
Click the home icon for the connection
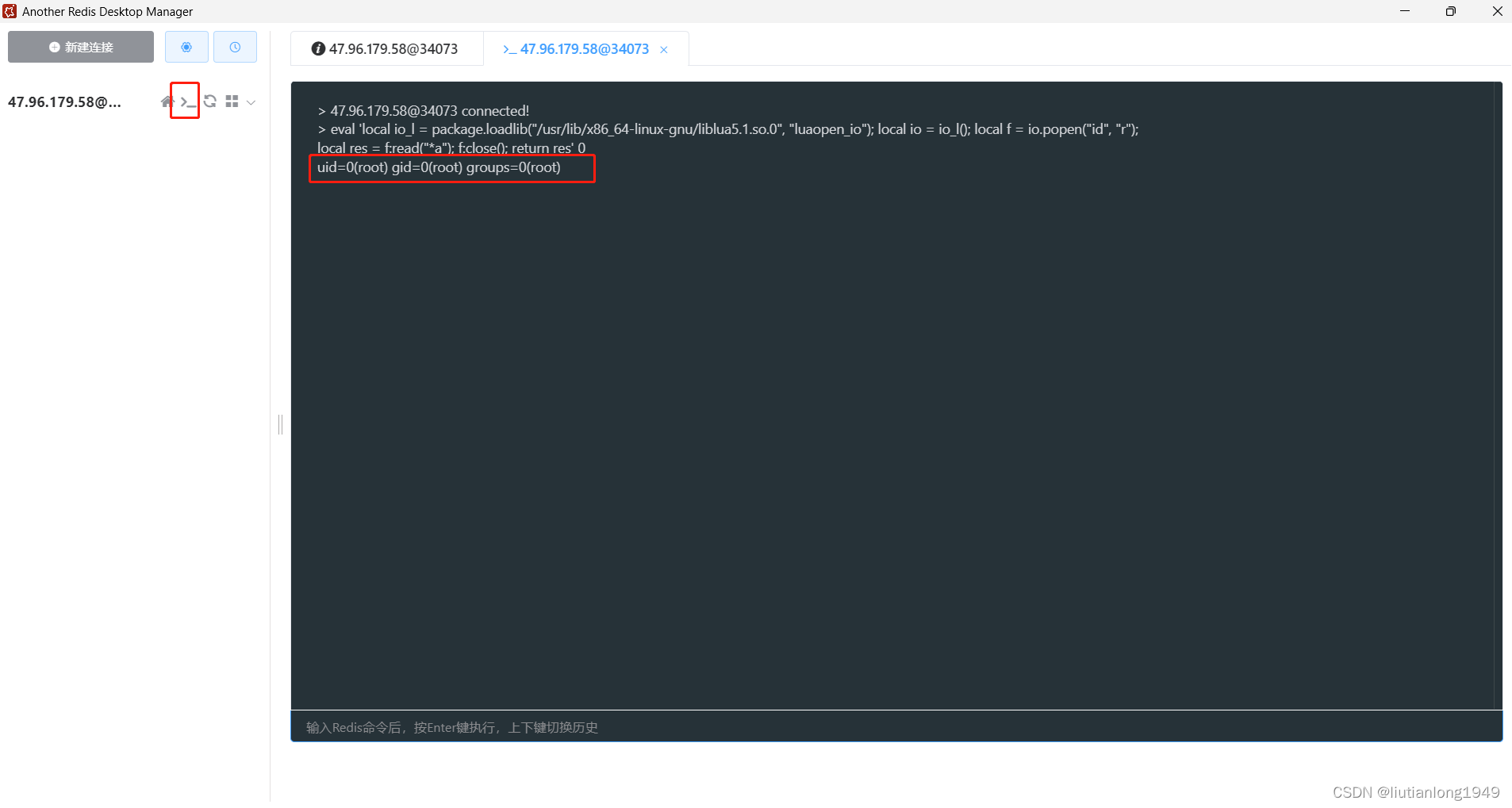click(x=167, y=101)
